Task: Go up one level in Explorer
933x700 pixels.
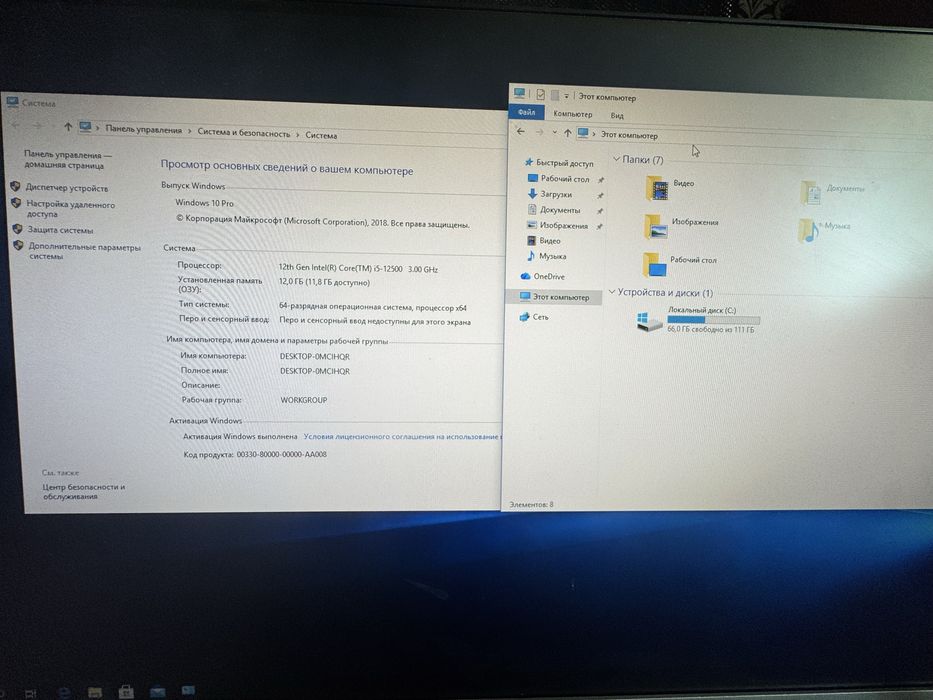Action: (567, 133)
